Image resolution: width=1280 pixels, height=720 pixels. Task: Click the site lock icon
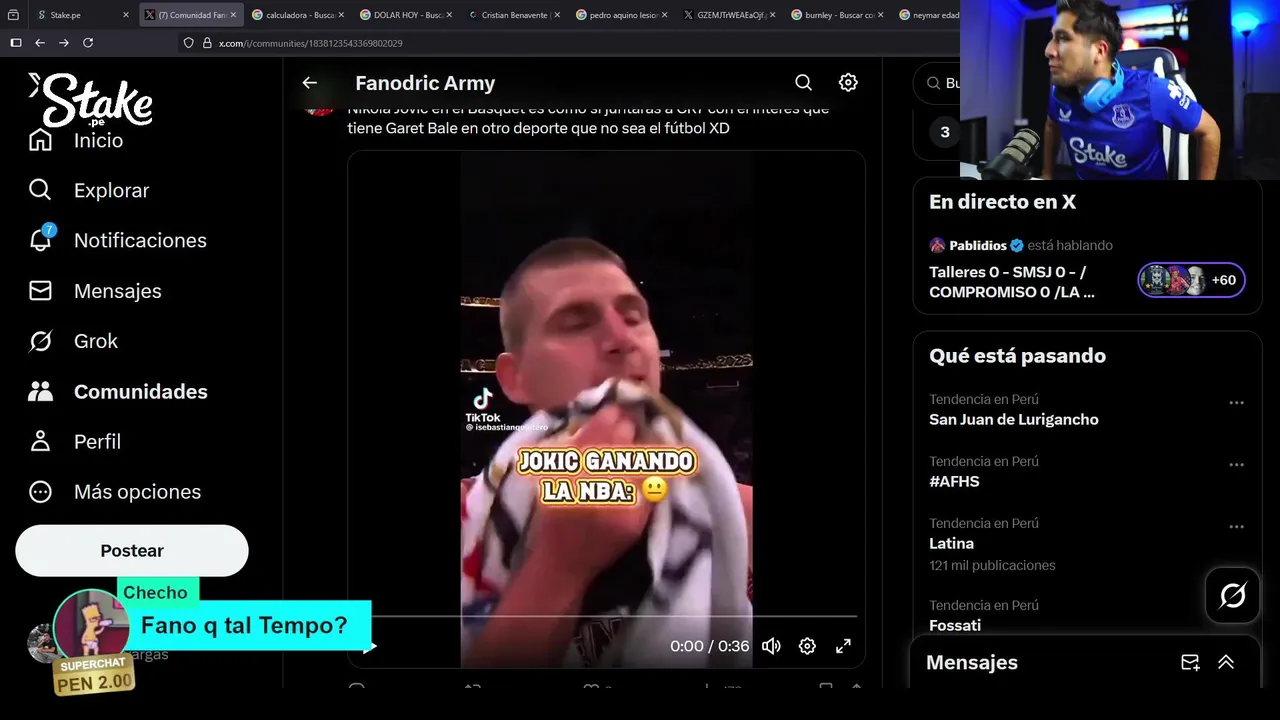(x=208, y=43)
